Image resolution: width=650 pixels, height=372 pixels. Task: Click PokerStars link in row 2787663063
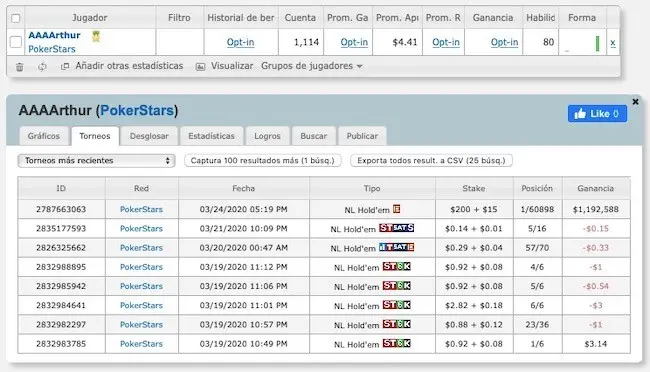click(x=141, y=209)
